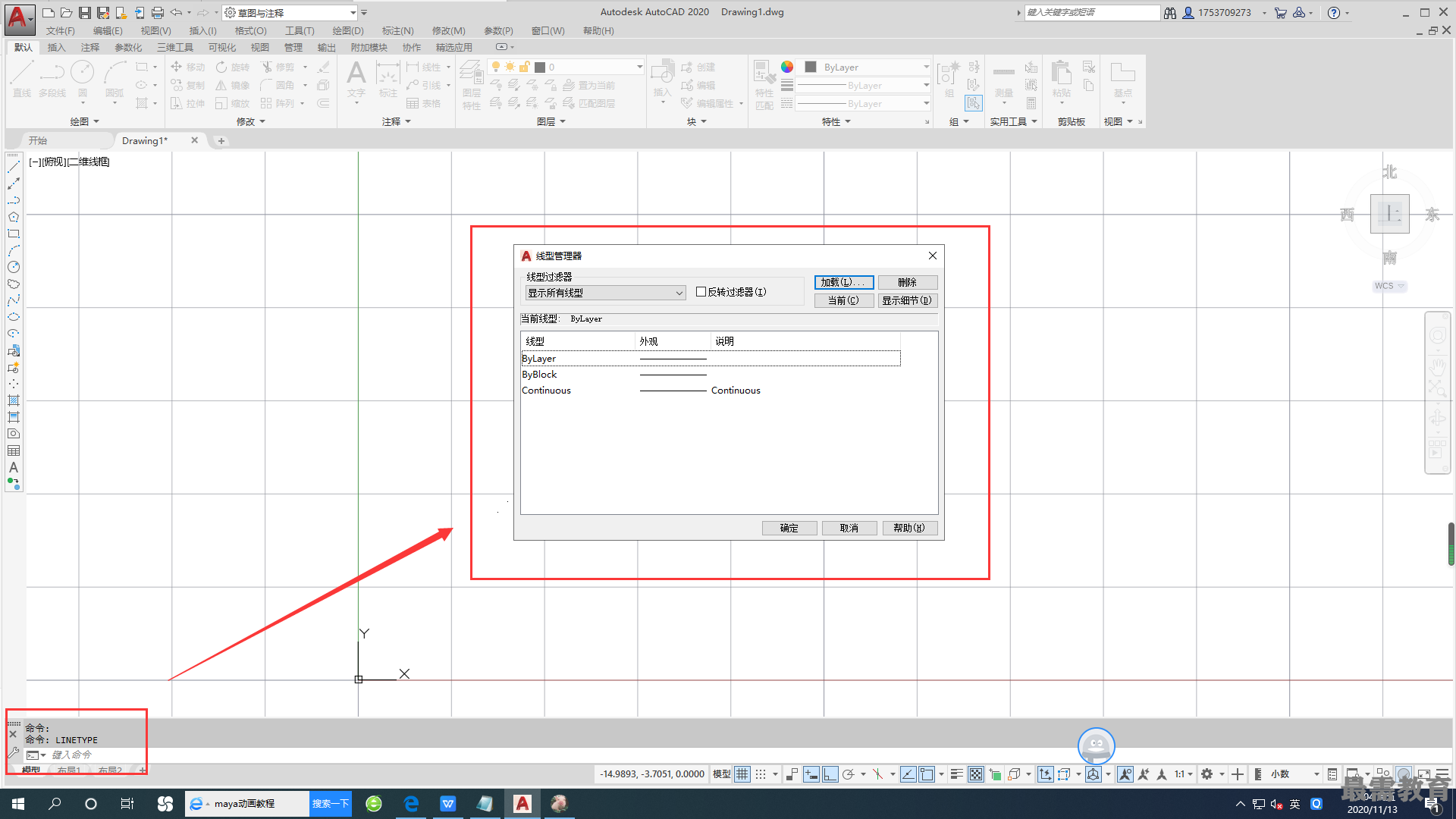This screenshot has width=1456, height=819.
Task: Open the workspace 草图与注释 dropdown
Action: pyautogui.click(x=290, y=13)
